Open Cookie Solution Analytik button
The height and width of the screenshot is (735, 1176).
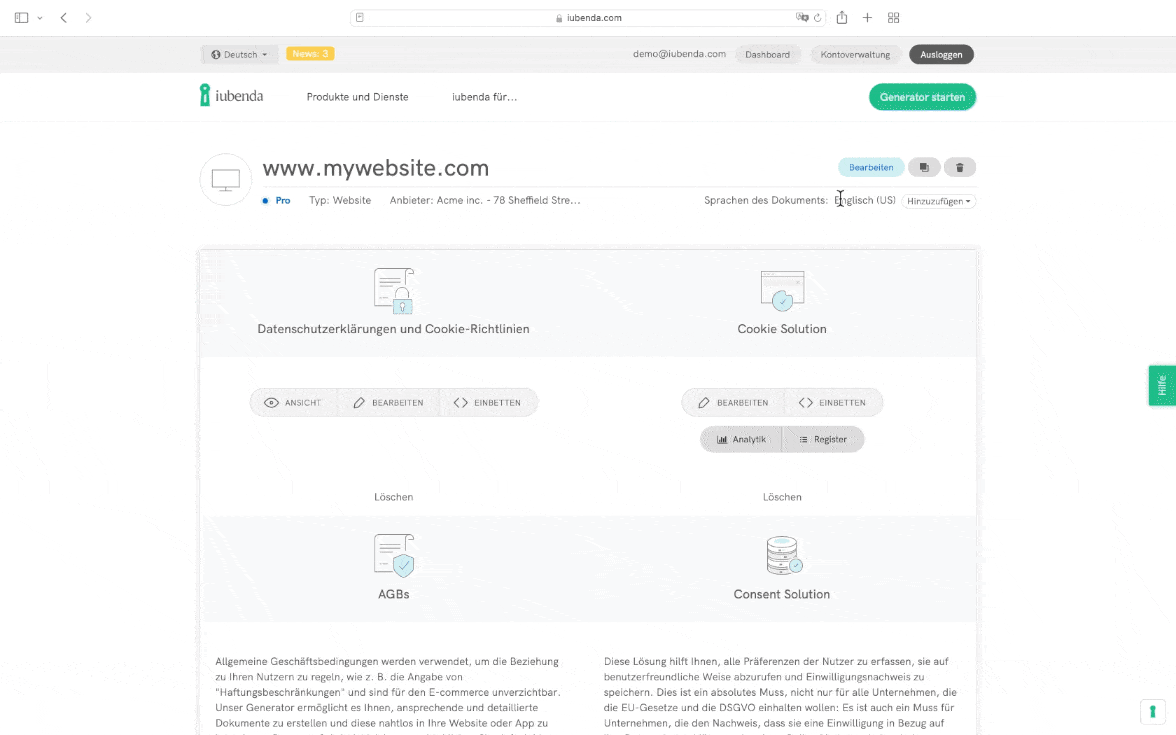point(741,439)
